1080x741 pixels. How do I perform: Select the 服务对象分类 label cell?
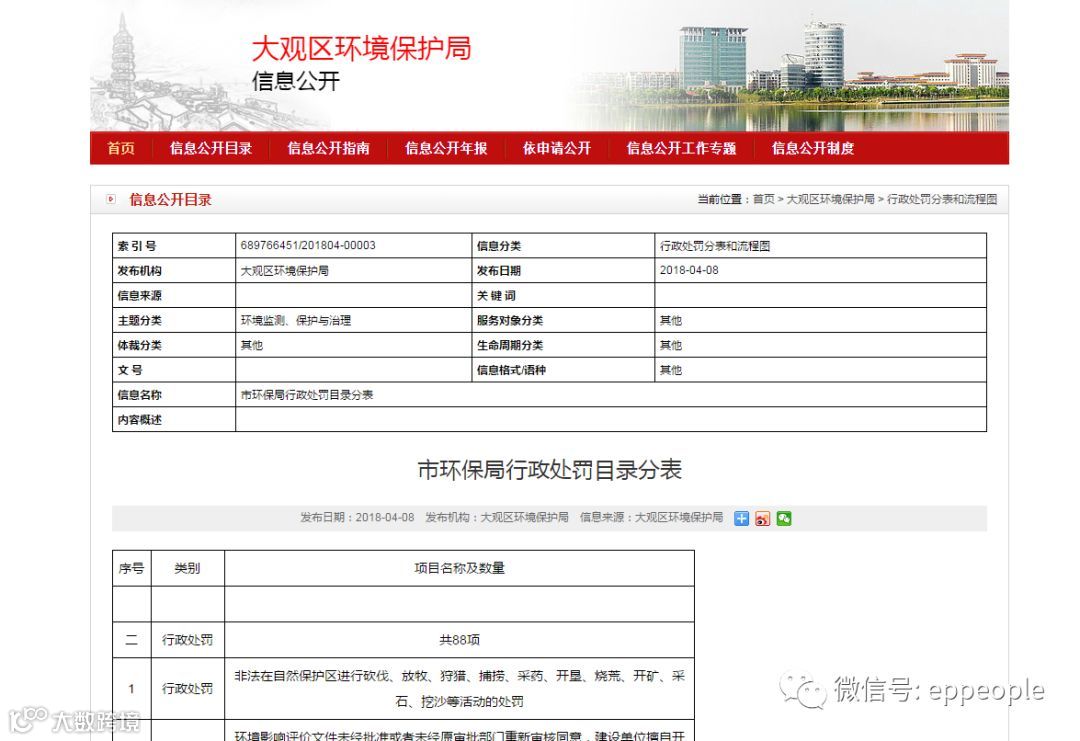[563, 320]
